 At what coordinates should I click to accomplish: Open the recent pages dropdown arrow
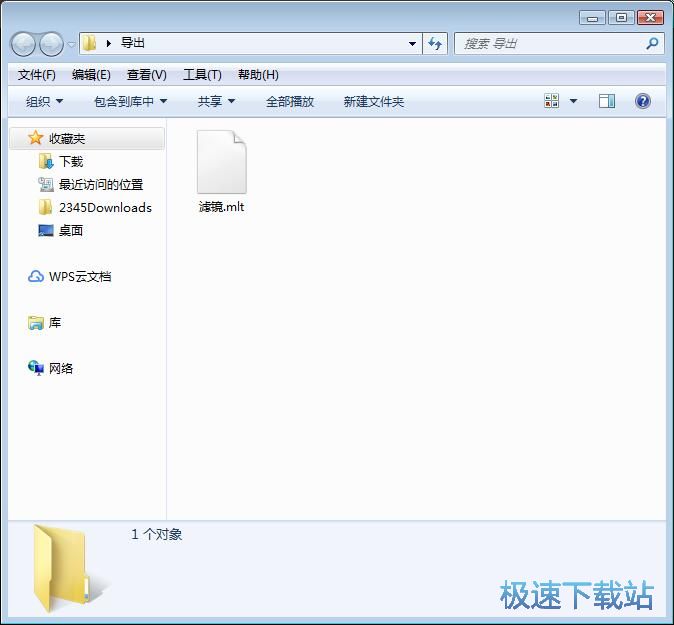(71, 44)
